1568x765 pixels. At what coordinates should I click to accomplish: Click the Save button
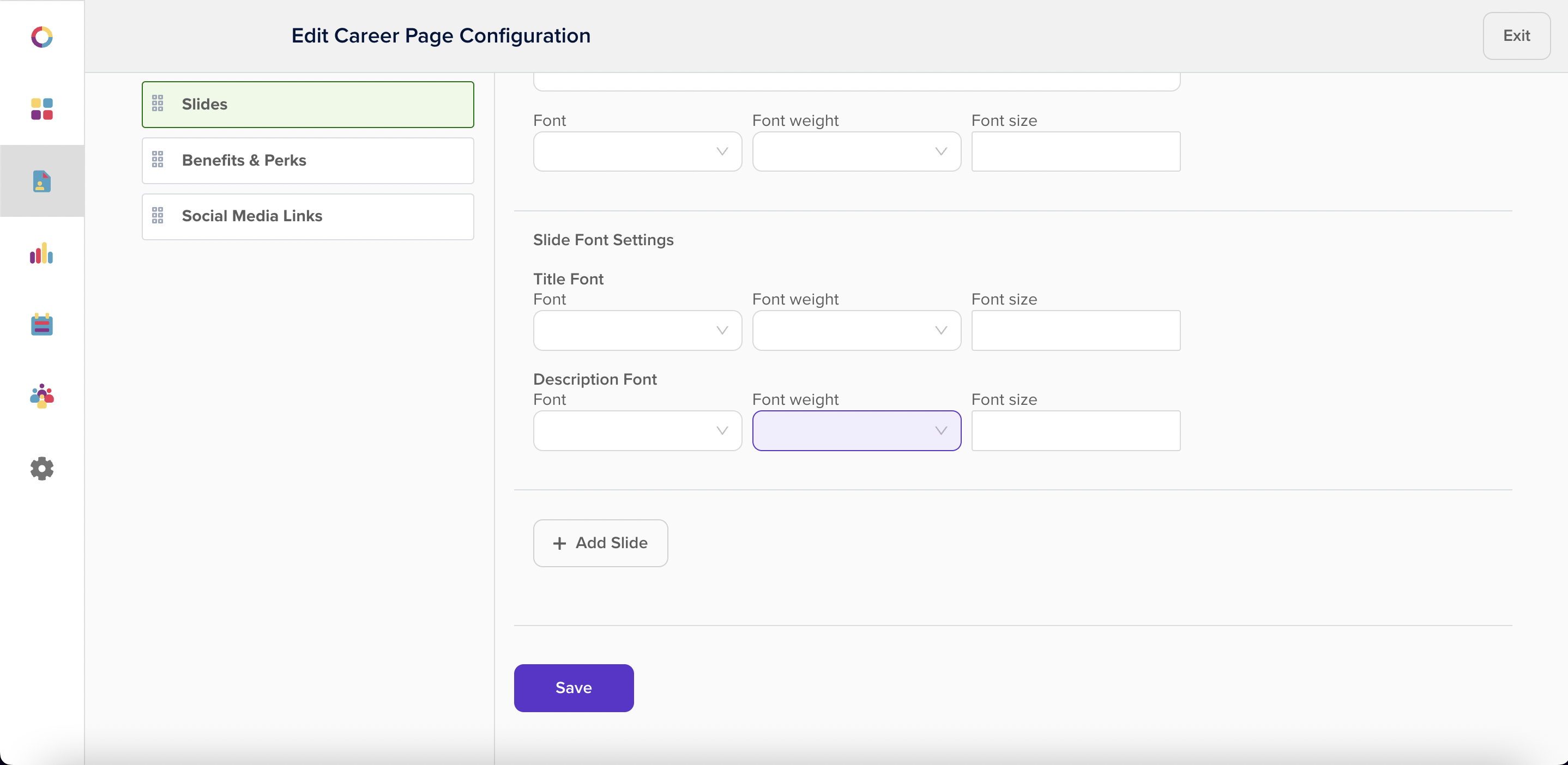pyautogui.click(x=574, y=688)
